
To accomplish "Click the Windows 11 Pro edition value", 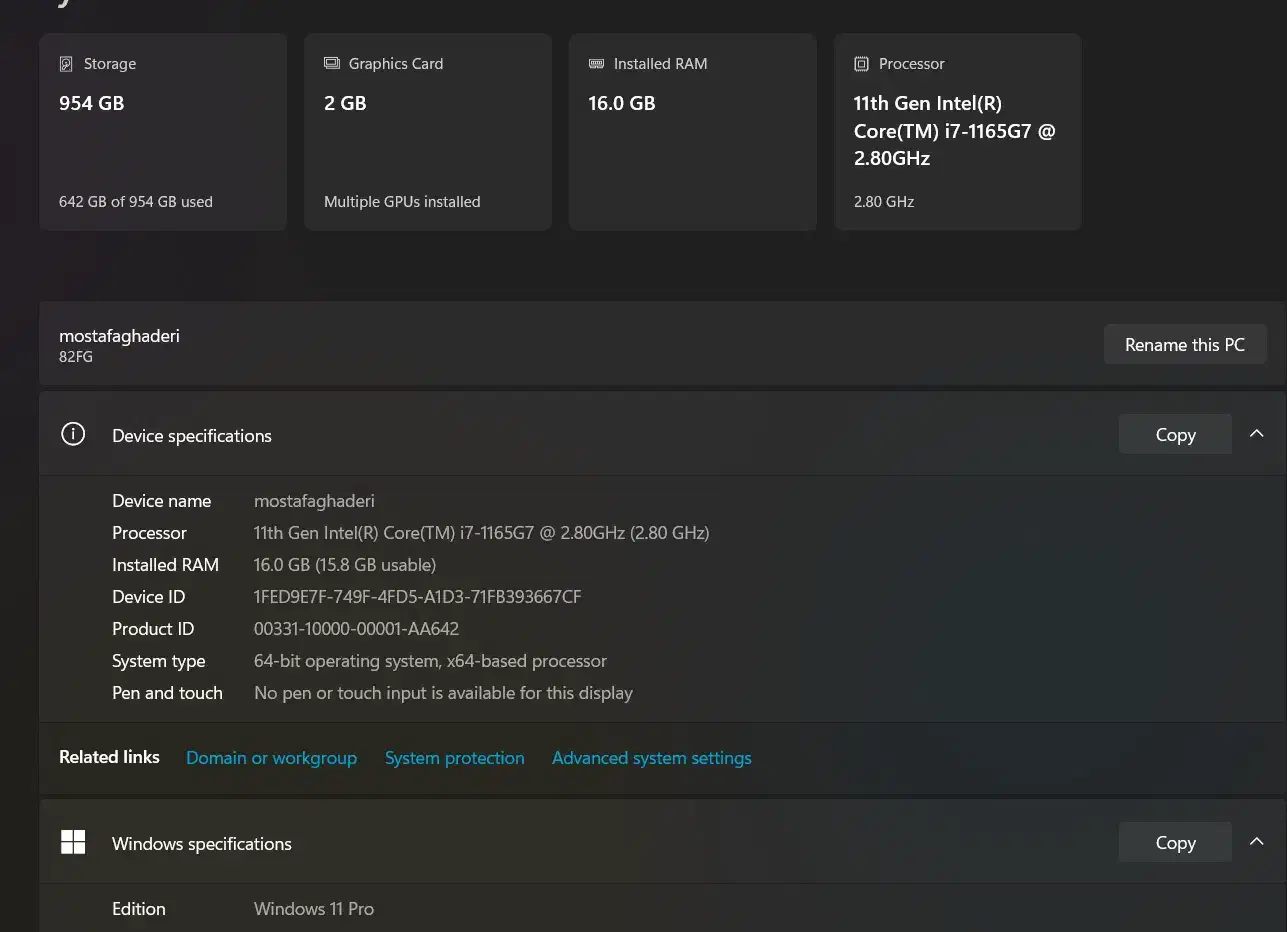I will click(x=314, y=909).
